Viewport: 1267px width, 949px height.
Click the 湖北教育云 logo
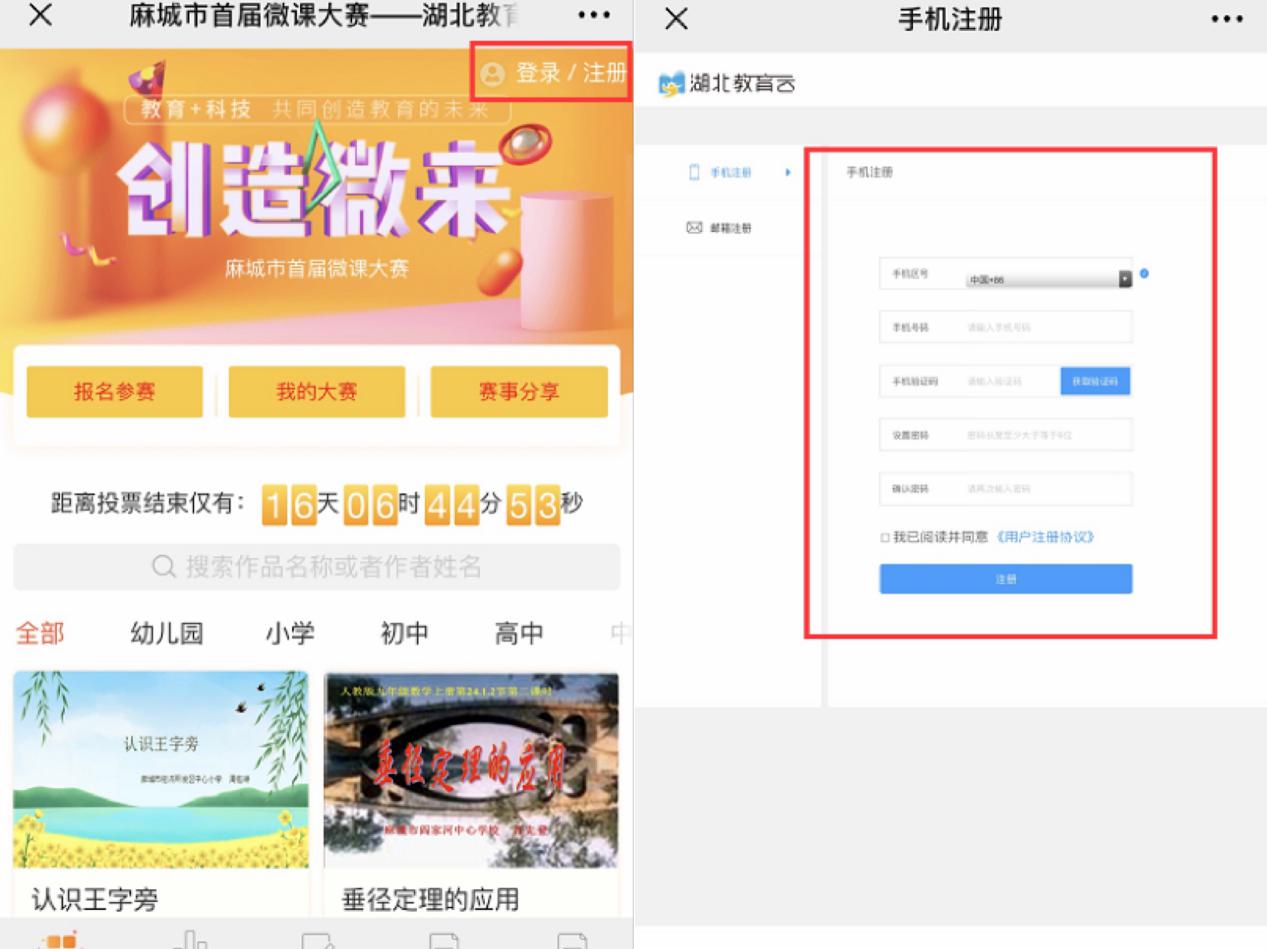(x=727, y=84)
